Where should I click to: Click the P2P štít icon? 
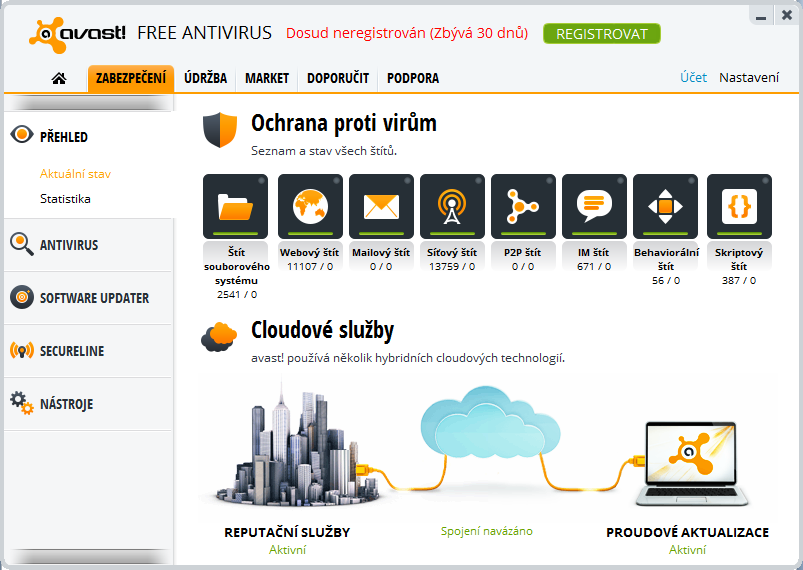523,206
